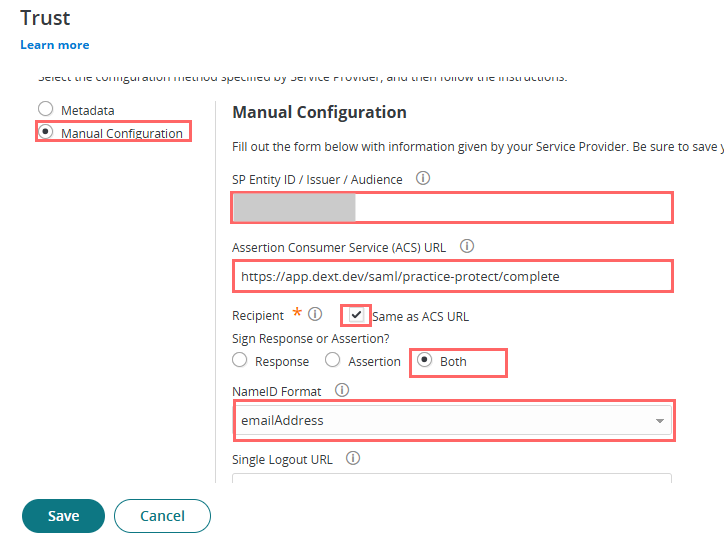Click info icon beside SP Entity ID
The height and width of the screenshot is (542, 724).
tap(422, 180)
